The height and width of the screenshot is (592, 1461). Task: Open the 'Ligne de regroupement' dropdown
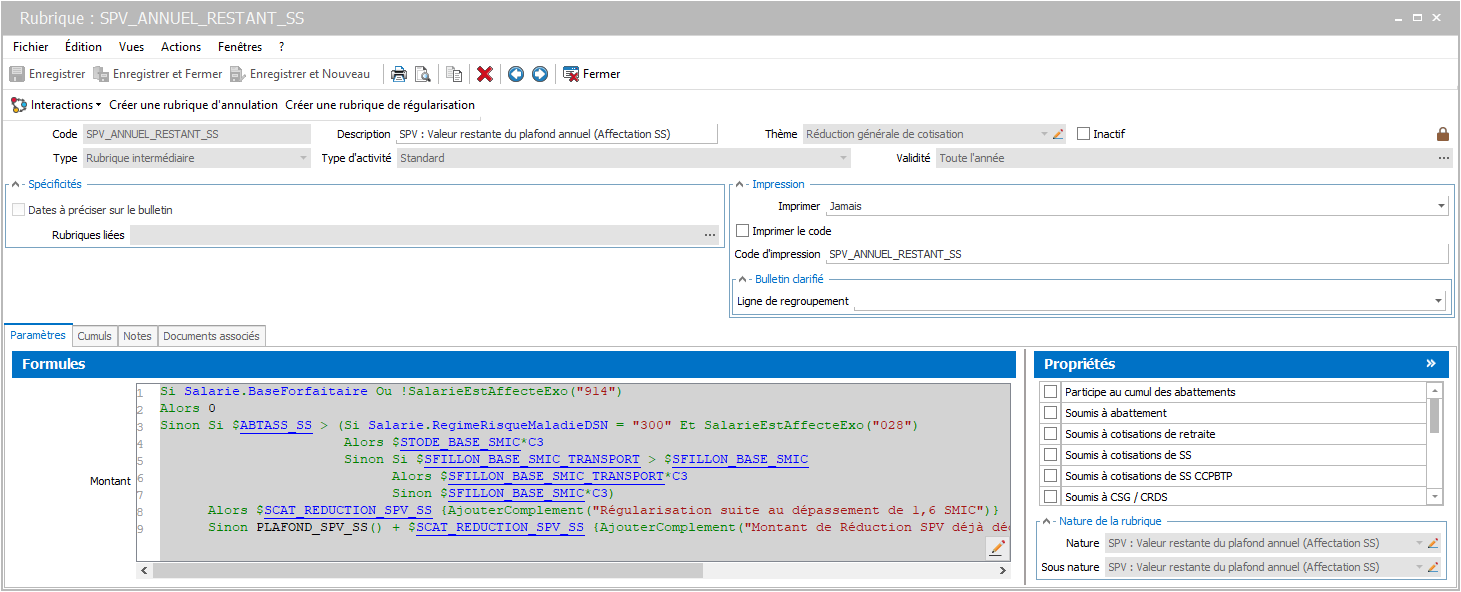coord(1439,301)
